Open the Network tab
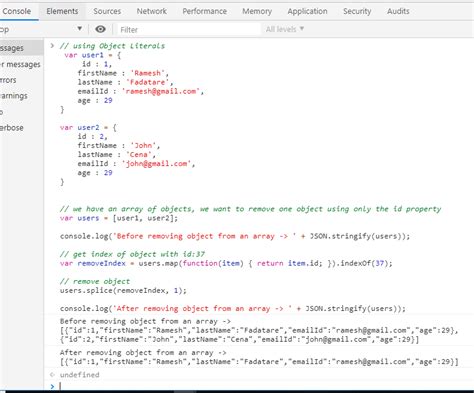 (151, 11)
